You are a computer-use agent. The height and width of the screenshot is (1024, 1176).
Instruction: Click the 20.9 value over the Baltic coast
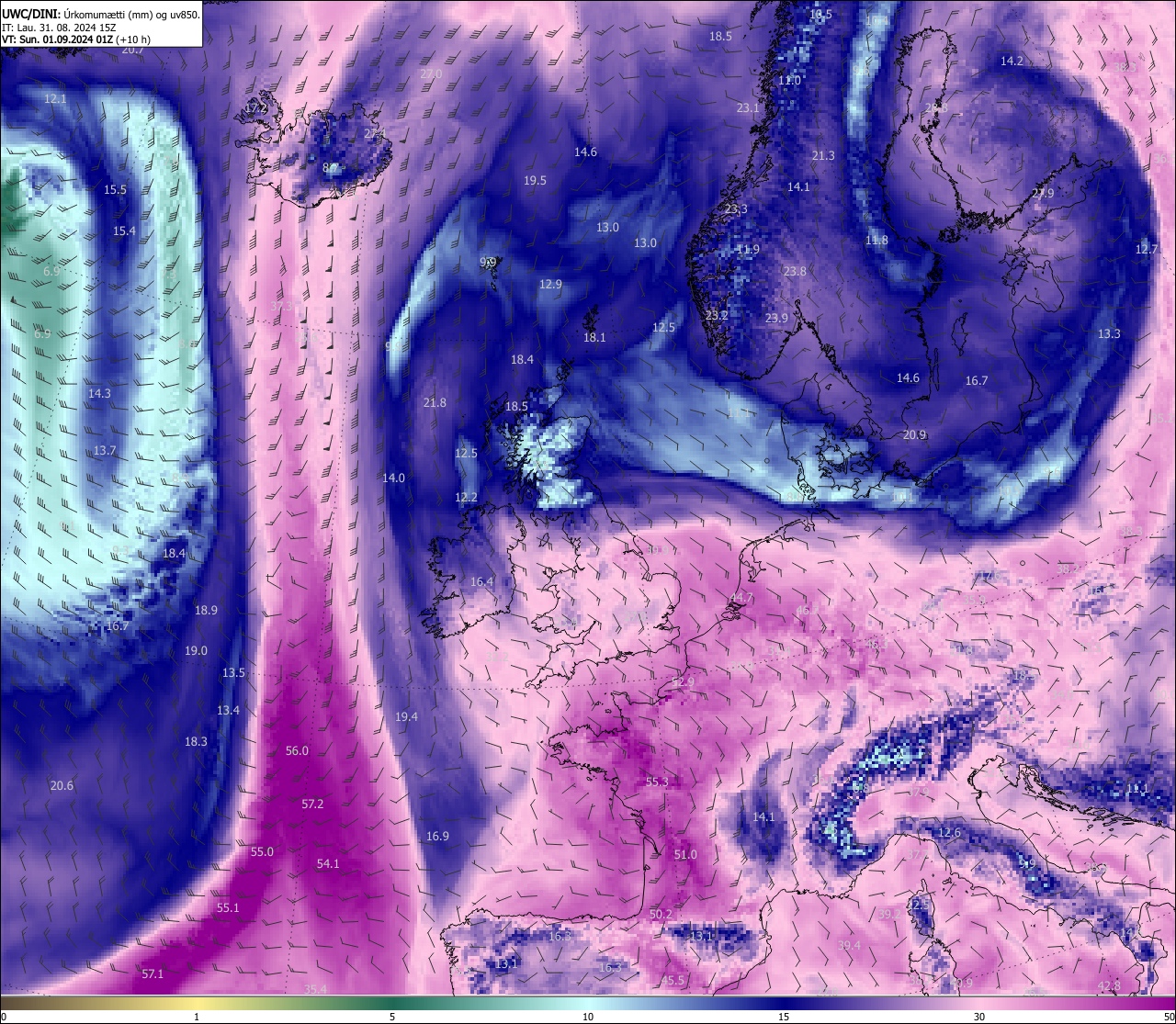[x=914, y=434]
